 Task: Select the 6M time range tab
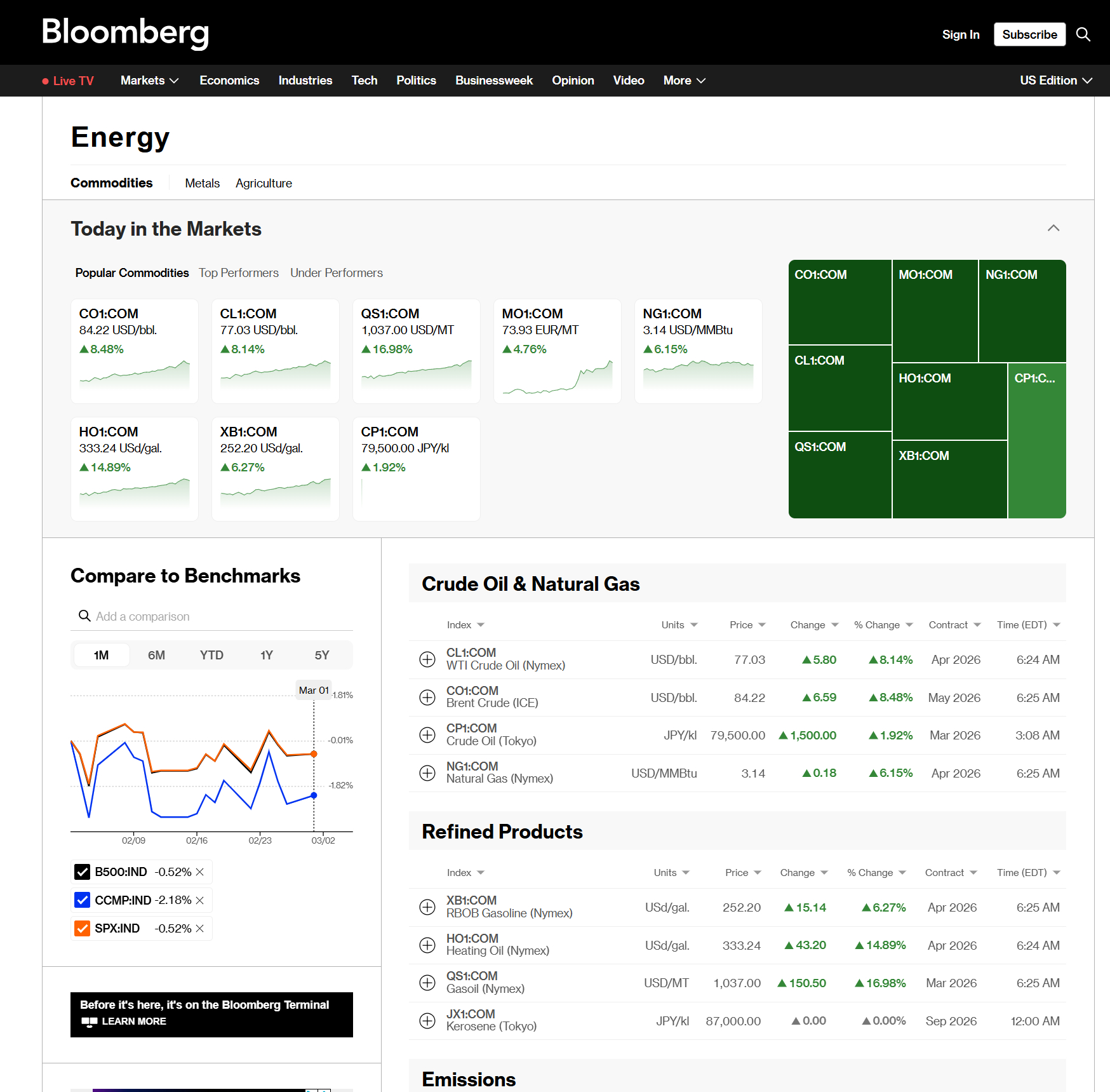coord(156,656)
